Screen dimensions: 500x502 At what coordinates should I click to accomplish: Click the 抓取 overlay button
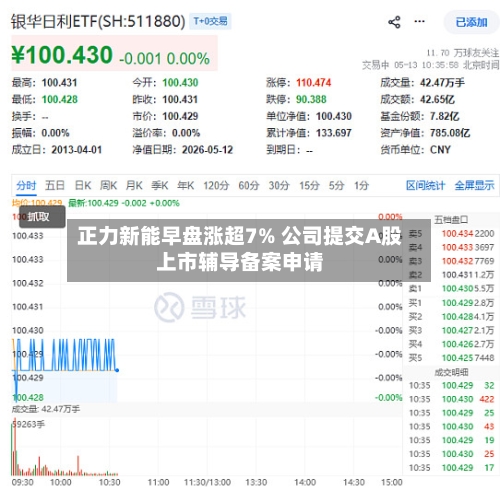(x=42, y=217)
